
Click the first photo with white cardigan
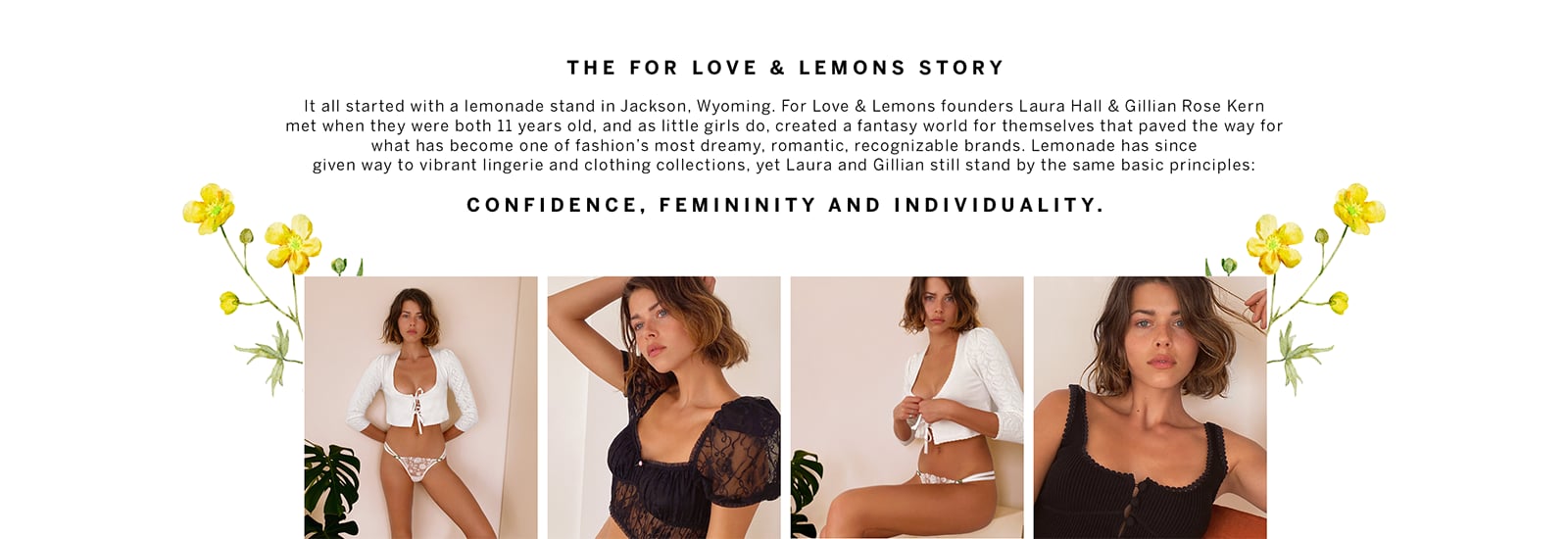coord(420,407)
